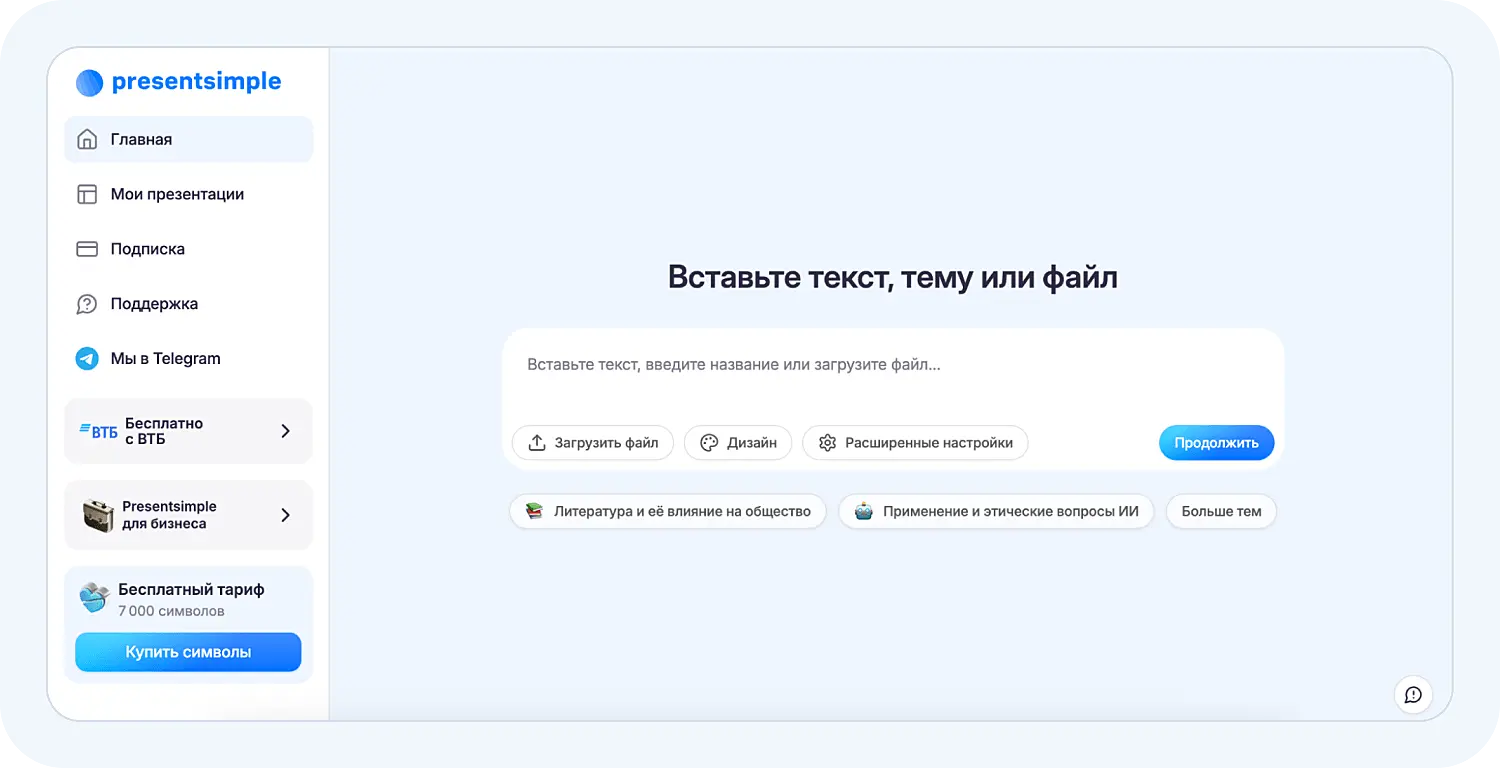Click the Поддержка speech bubble icon
This screenshot has width=1500, height=768.
(88, 303)
